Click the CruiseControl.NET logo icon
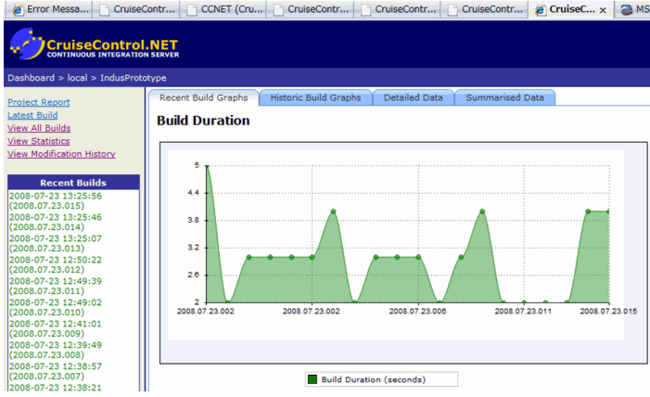650x397 pixels. (x=27, y=44)
